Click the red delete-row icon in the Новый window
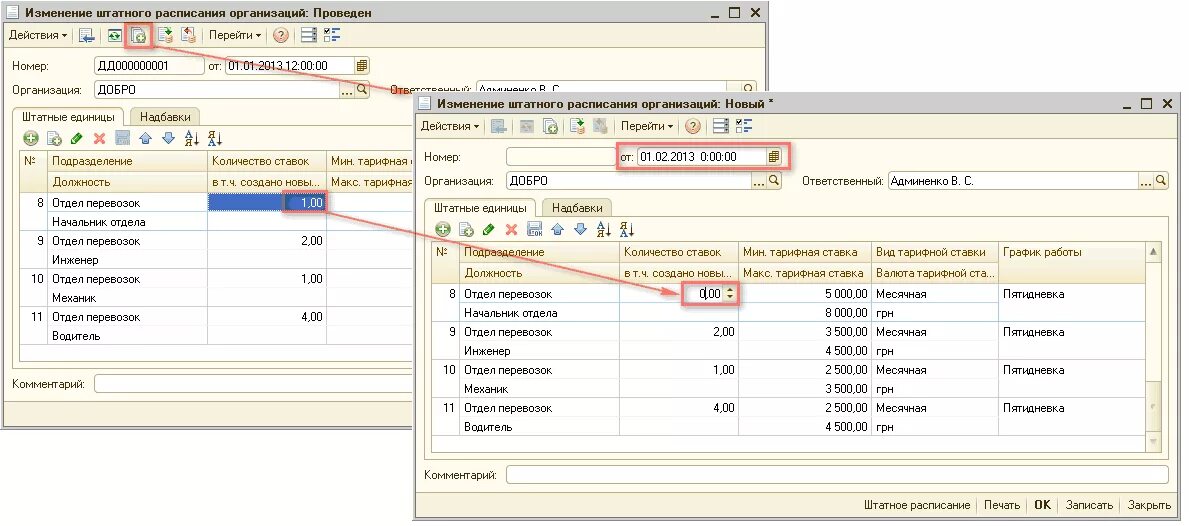Image resolution: width=1189 pixels, height=526 pixels. (512, 230)
